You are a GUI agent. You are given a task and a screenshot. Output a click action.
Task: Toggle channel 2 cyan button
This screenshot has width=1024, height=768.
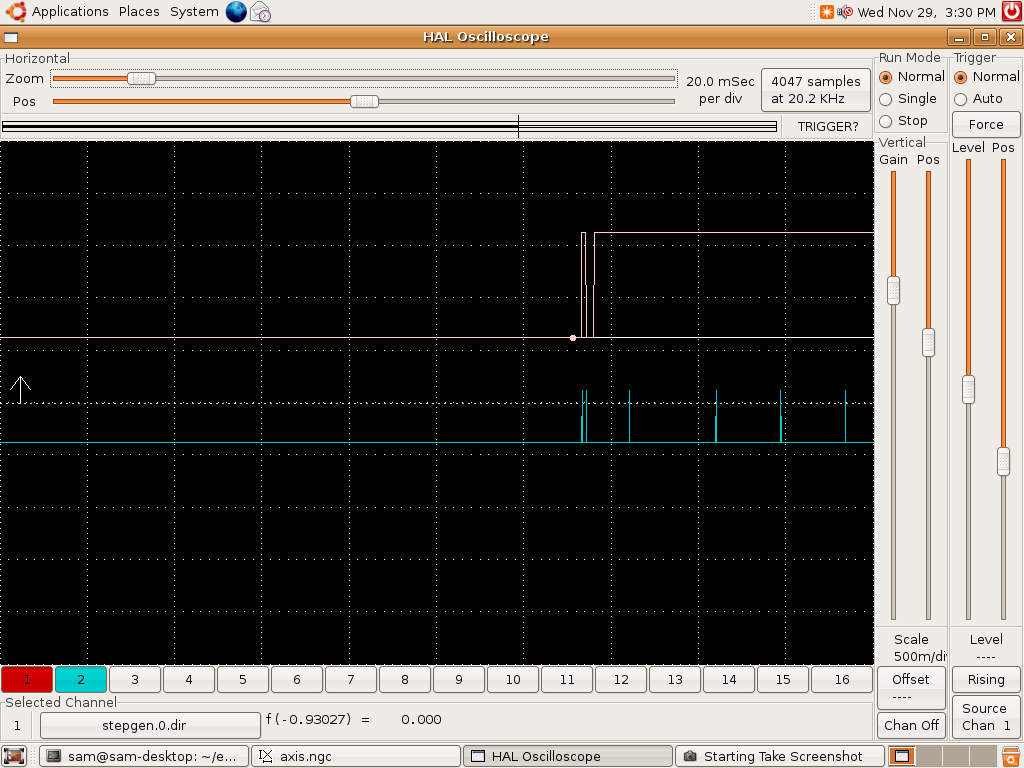pyautogui.click(x=81, y=679)
